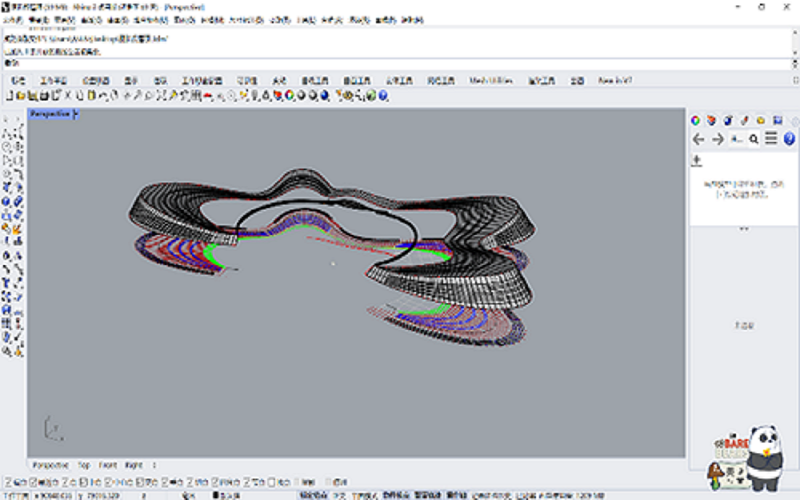Open the Properties rainbow panel icon
800x500 pixels.
[x=695, y=120]
